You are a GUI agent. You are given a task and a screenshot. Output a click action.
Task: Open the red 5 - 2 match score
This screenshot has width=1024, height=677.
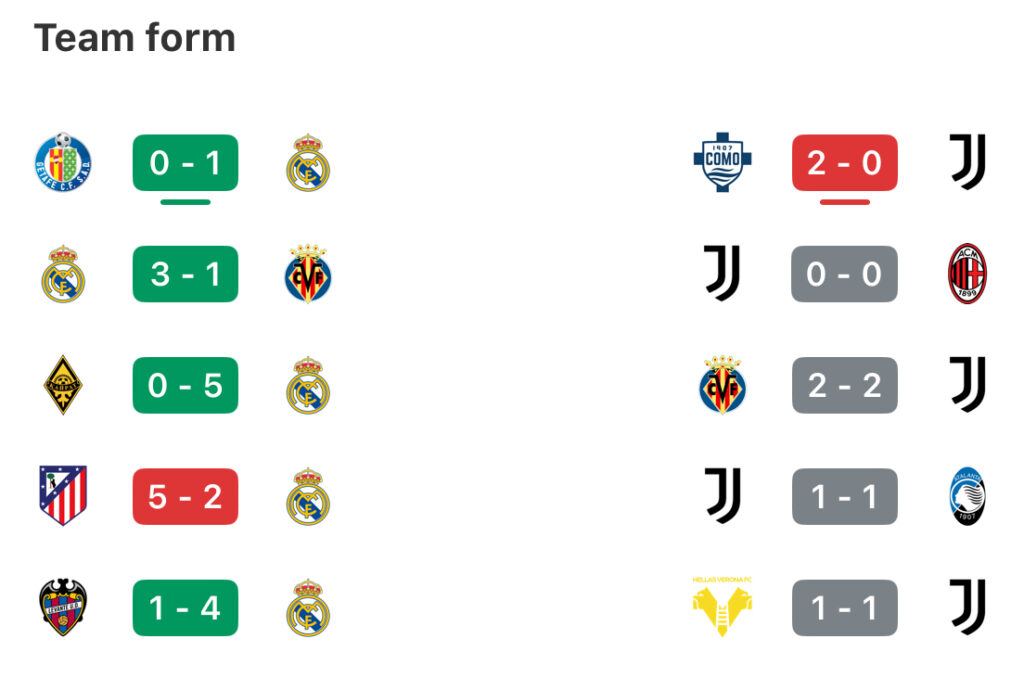185,496
